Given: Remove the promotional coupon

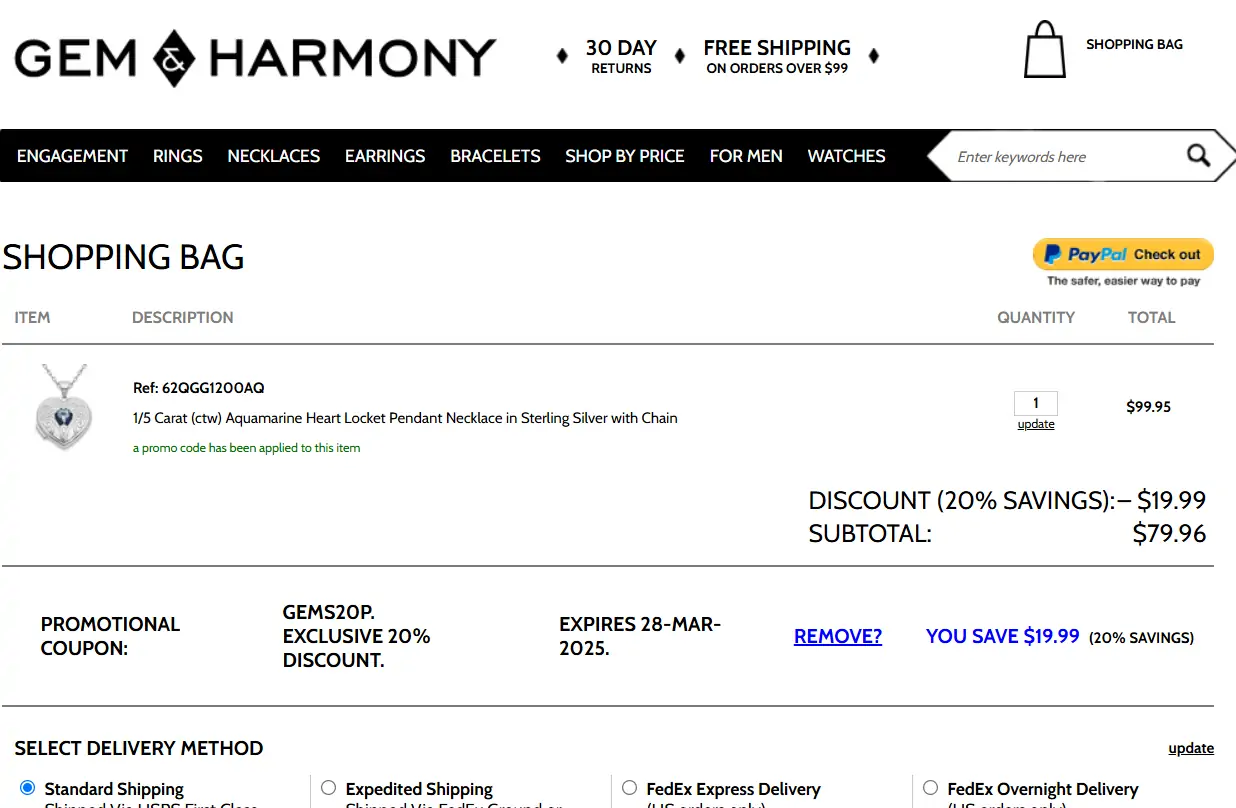Looking at the screenshot, I should pos(838,637).
